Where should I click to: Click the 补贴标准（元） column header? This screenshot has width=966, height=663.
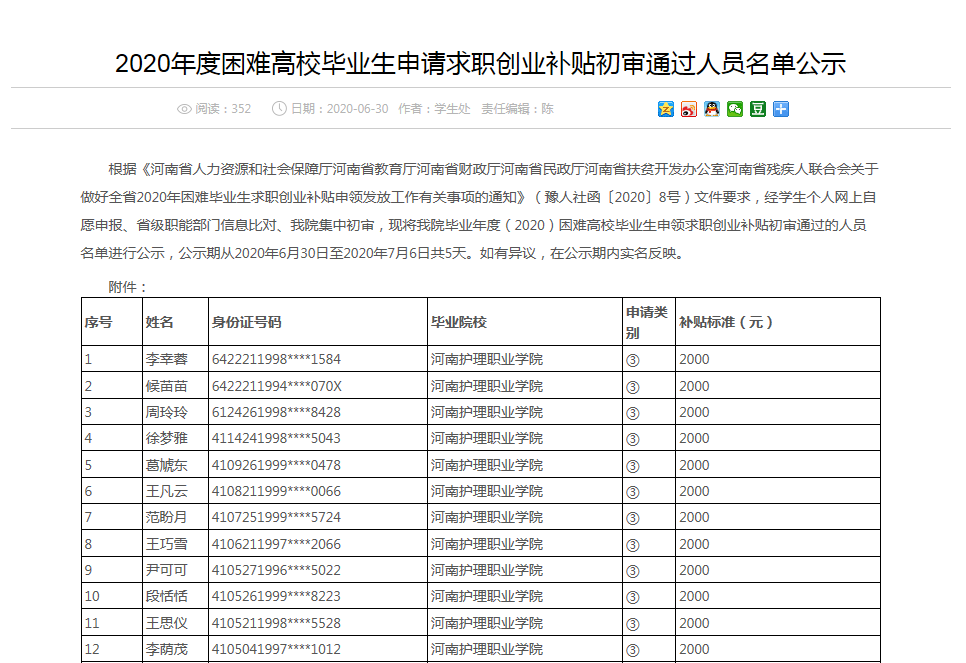coord(726,322)
